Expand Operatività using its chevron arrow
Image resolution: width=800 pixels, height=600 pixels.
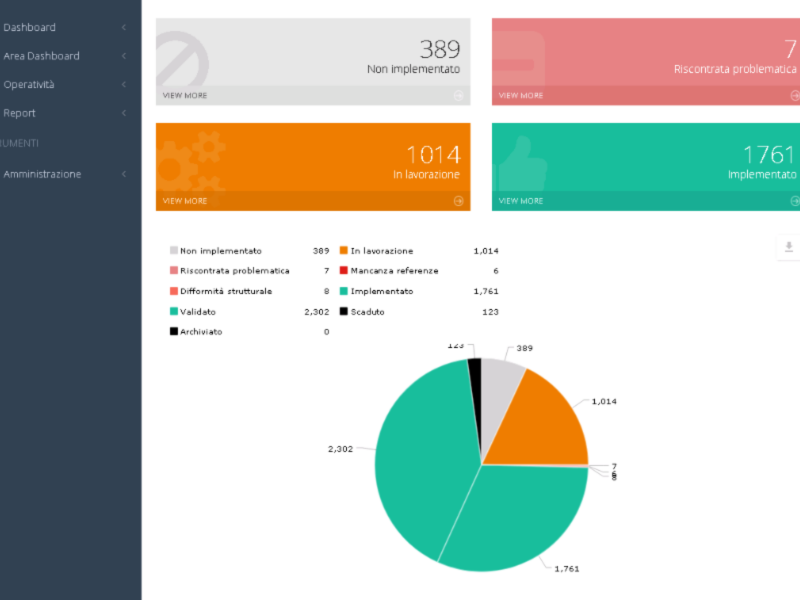123,85
